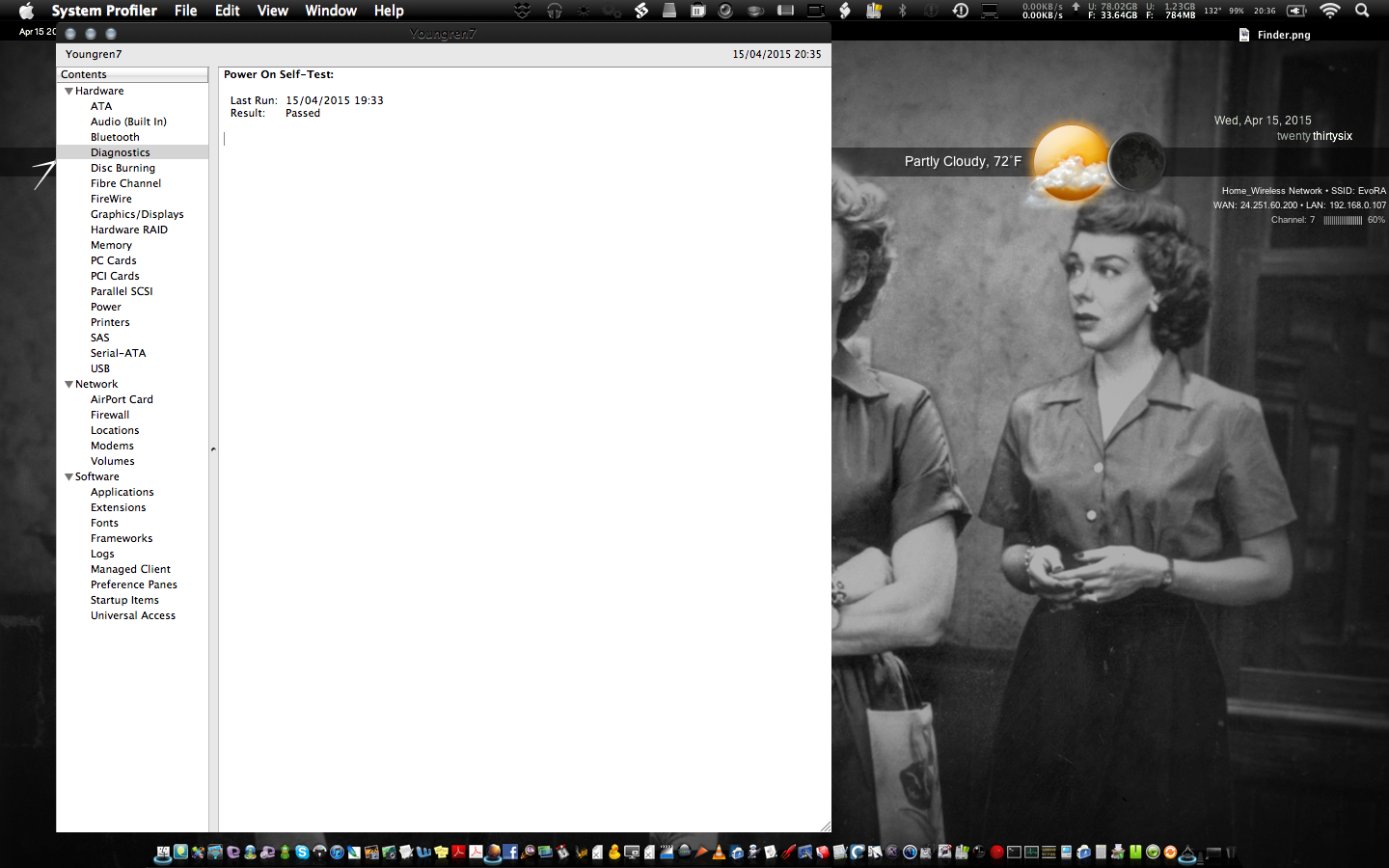Image resolution: width=1389 pixels, height=868 pixels.
Task: Open the System Profiler menu
Action: 104,11
